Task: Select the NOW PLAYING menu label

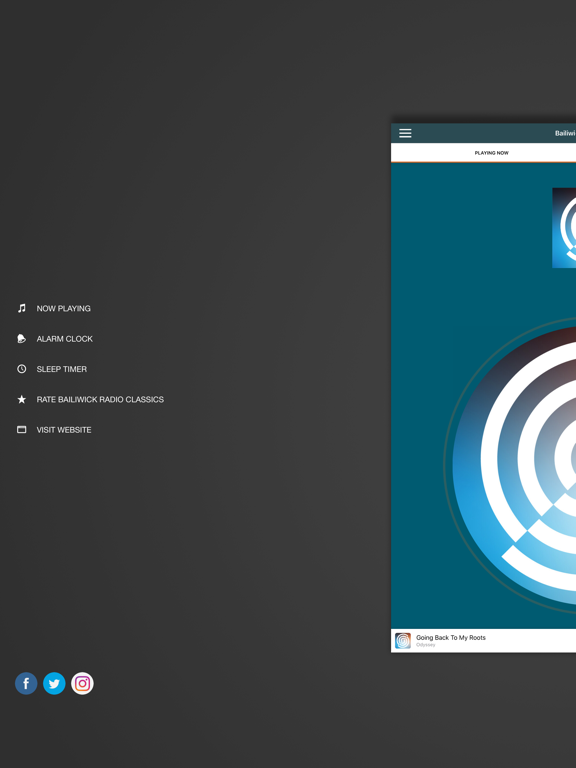Action: [x=64, y=309]
